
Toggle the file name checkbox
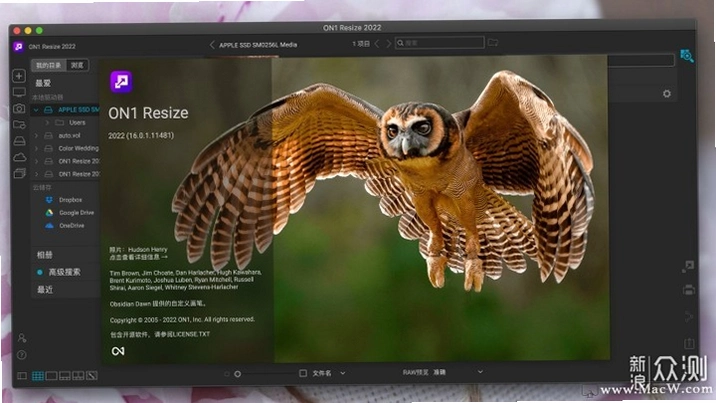coord(303,373)
